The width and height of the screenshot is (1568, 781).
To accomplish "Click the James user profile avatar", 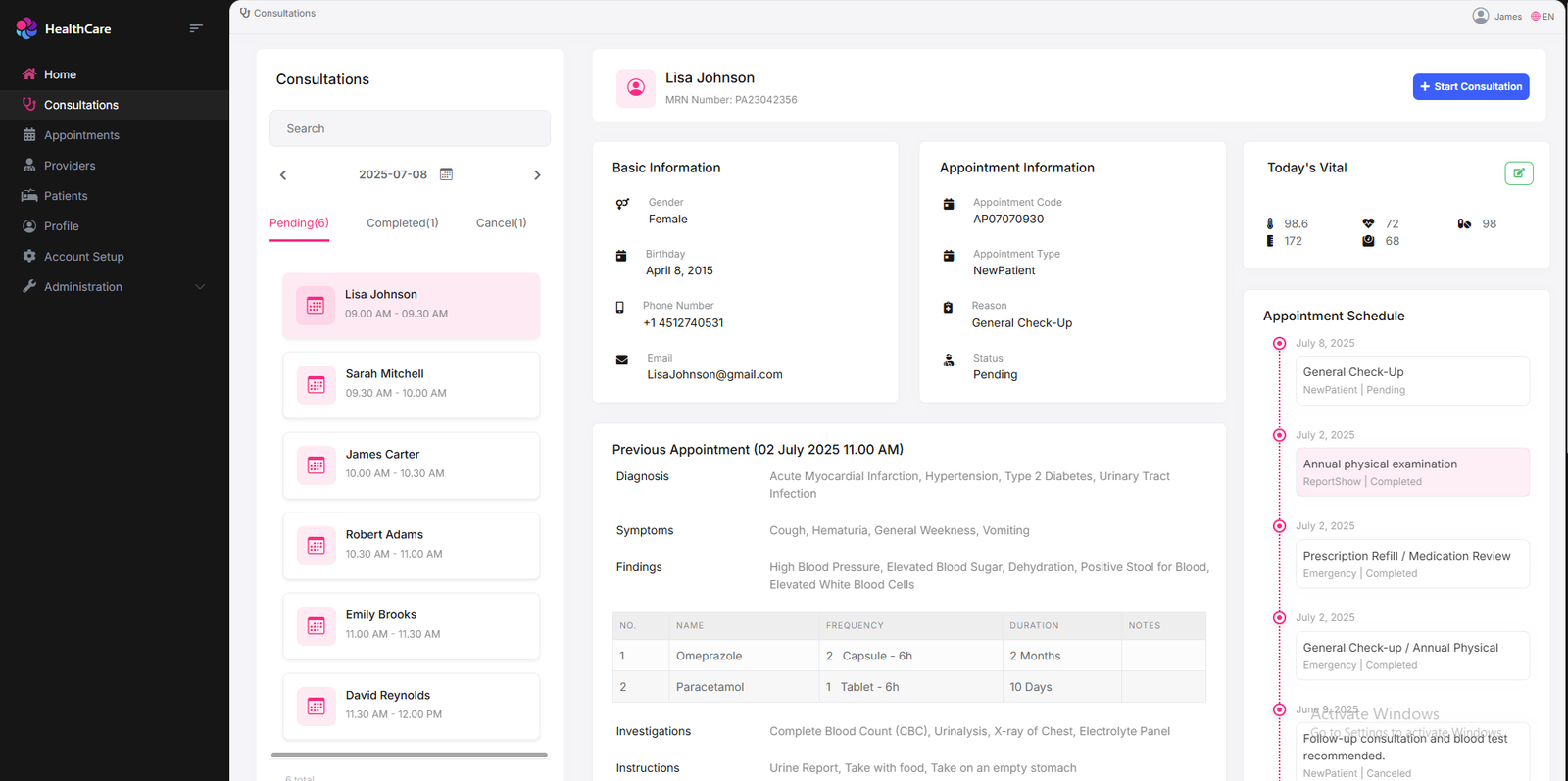I will tap(1480, 16).
